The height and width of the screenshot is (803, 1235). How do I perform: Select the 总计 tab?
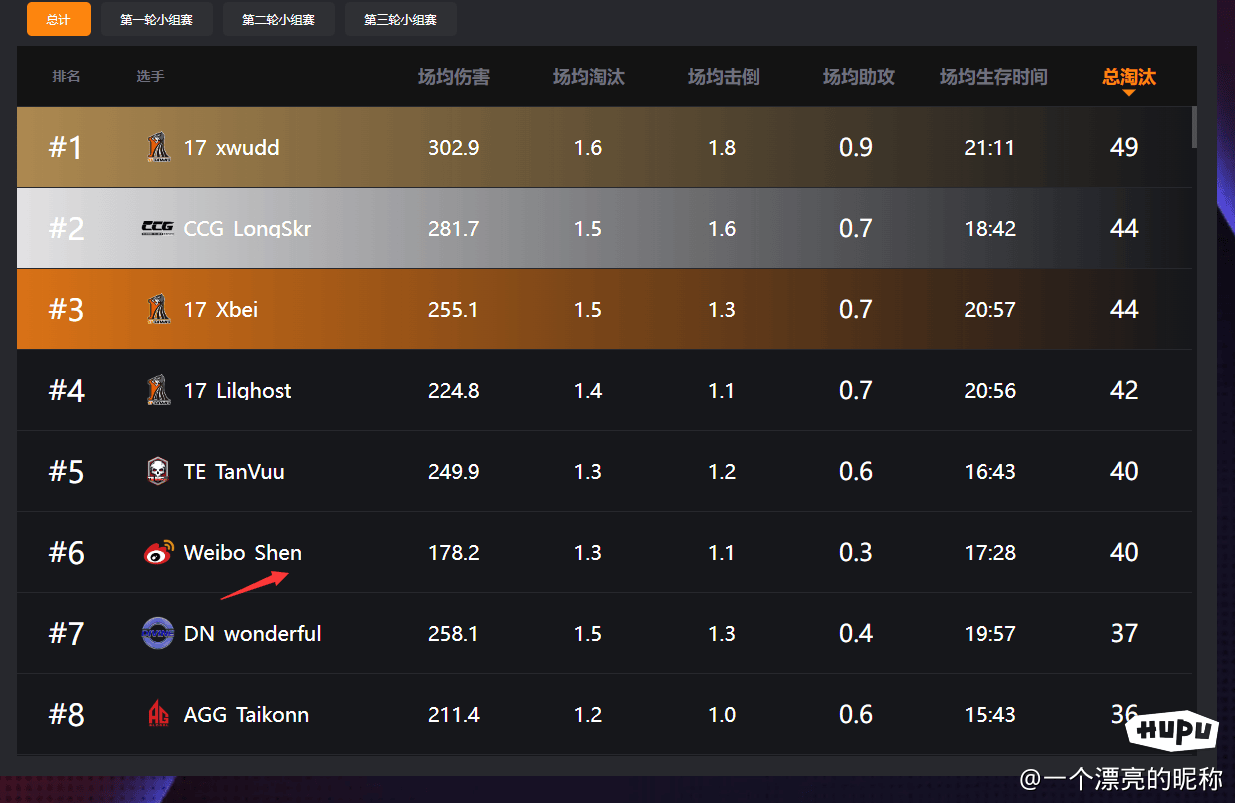click(x=59, y=19)
